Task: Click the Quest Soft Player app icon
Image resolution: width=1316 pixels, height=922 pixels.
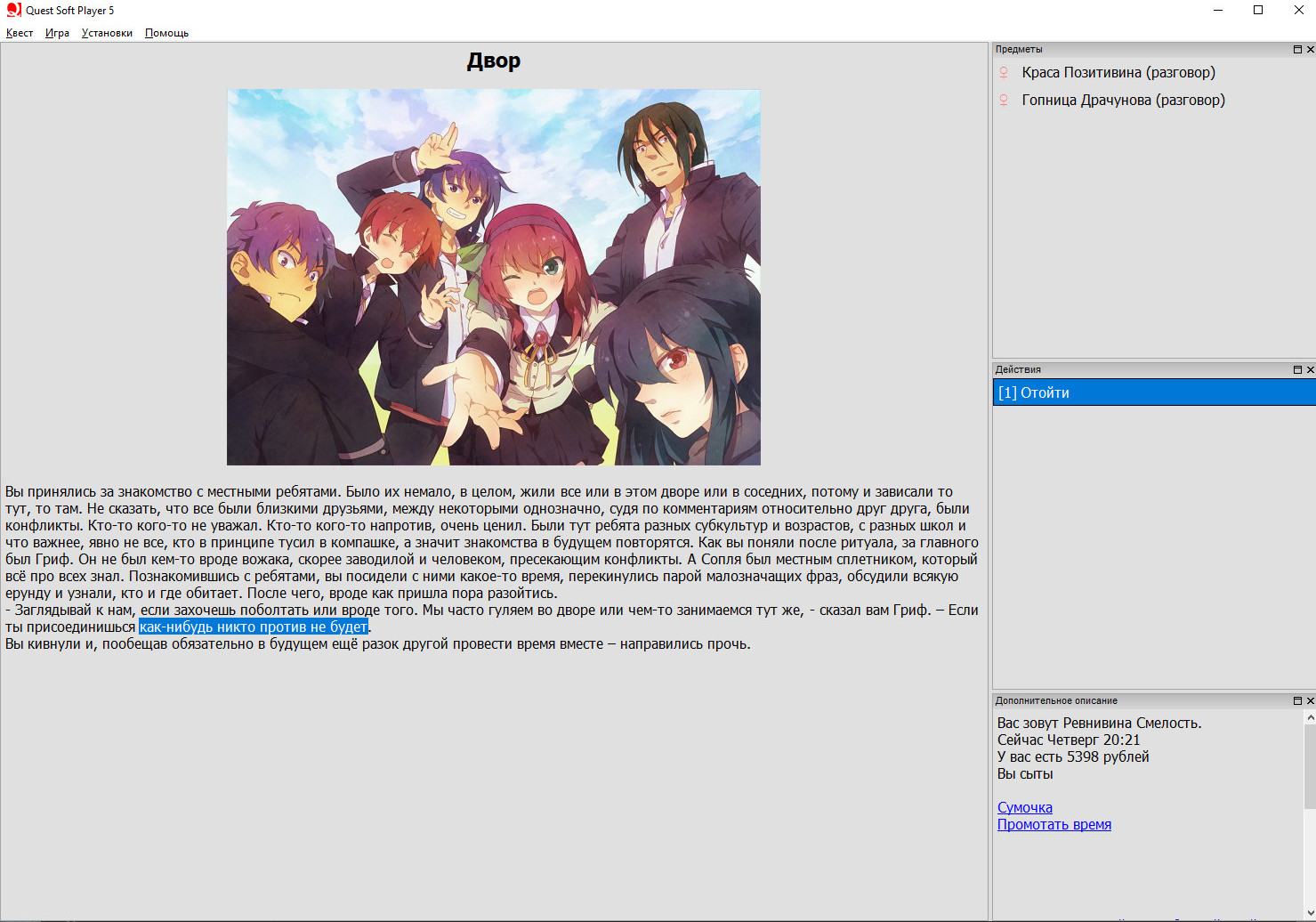Action: point(13,10)
